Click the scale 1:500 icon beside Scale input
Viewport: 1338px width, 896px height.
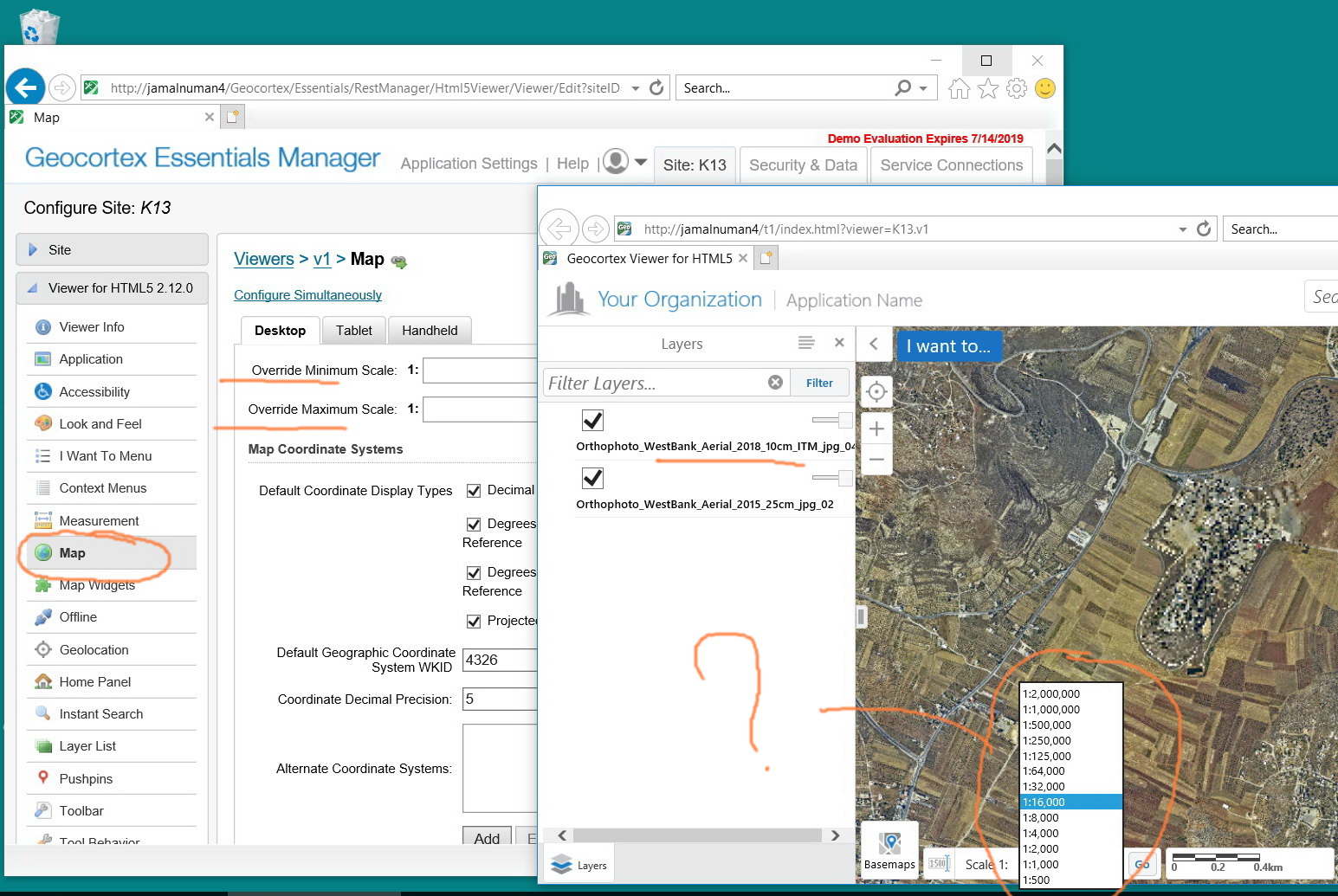939,863
